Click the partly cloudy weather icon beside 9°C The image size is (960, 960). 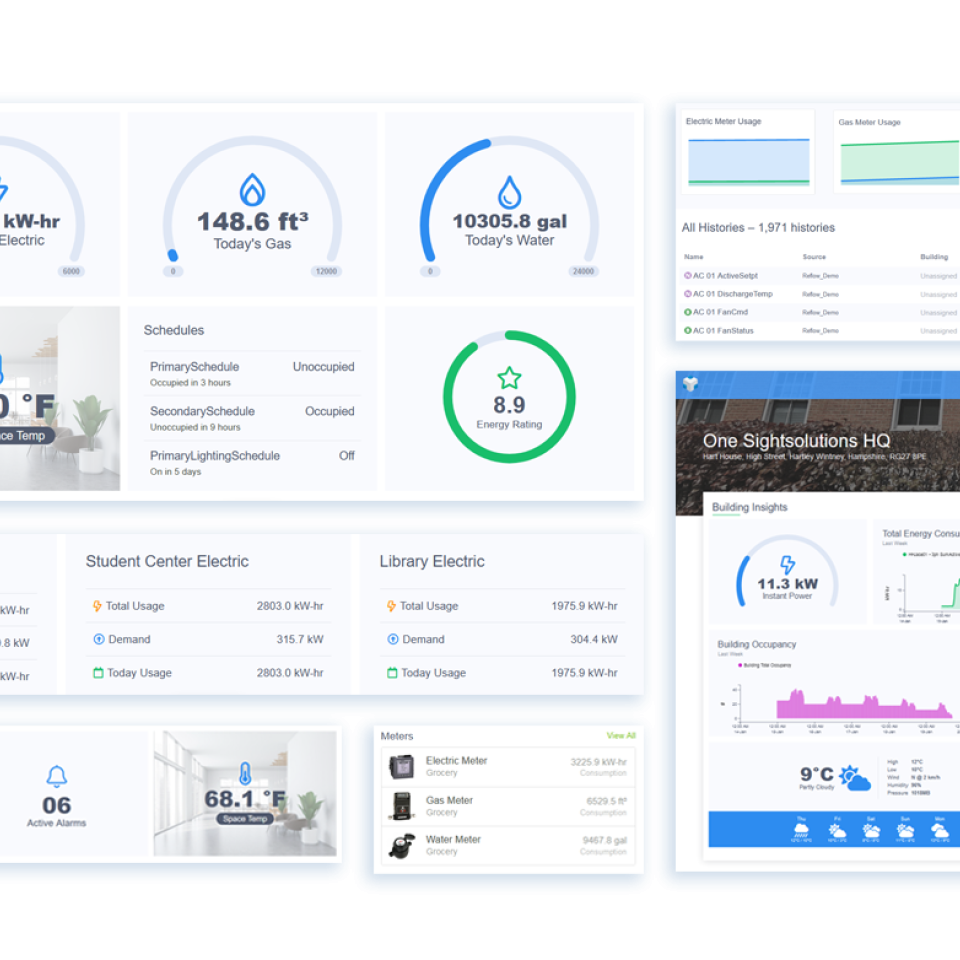click(855, 777)
